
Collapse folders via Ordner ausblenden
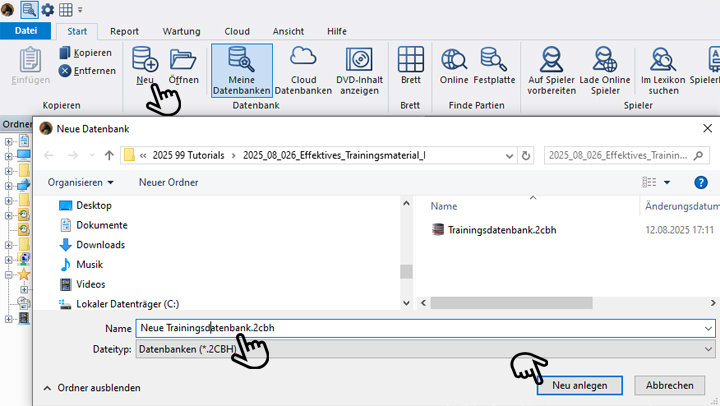[91, 387]
